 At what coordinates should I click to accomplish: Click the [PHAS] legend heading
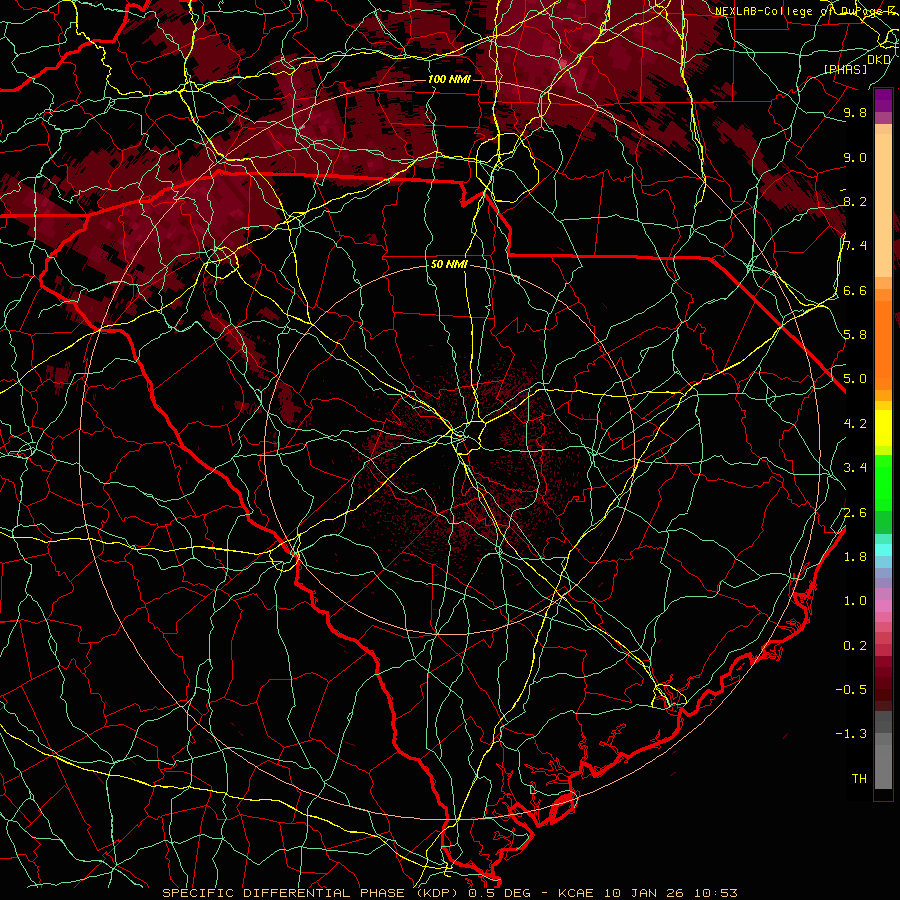(x=845, y=70)
